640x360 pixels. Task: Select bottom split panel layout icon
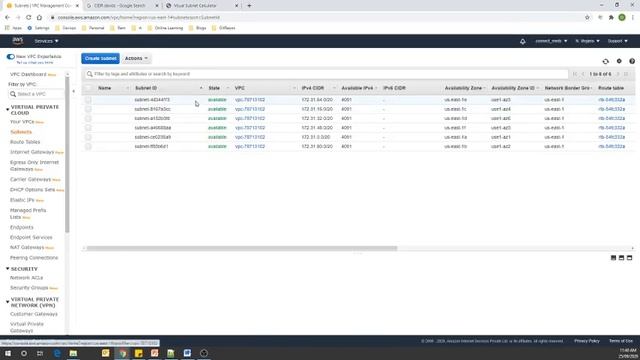(613, 258)
